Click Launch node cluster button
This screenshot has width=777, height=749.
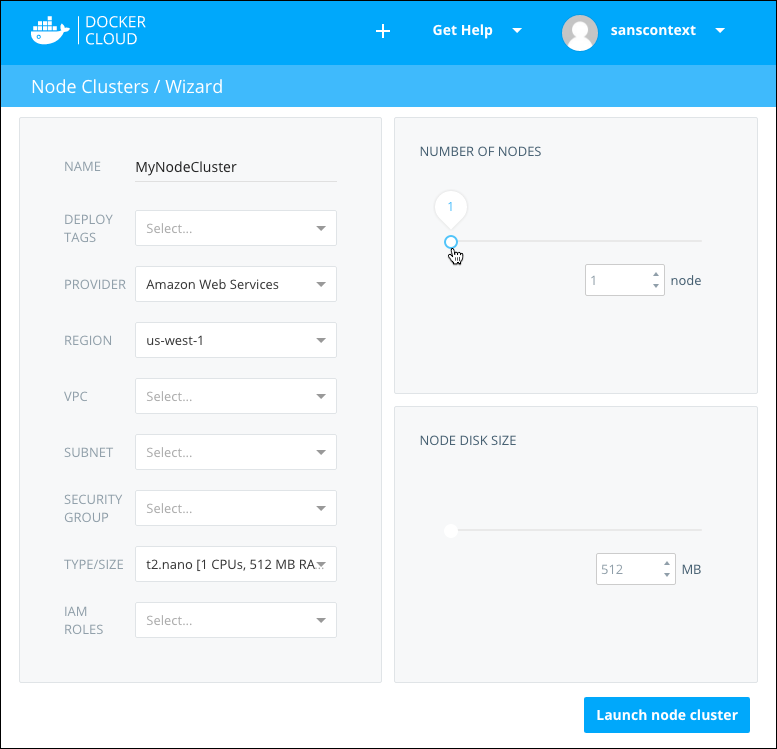click(x=666, y=715)
